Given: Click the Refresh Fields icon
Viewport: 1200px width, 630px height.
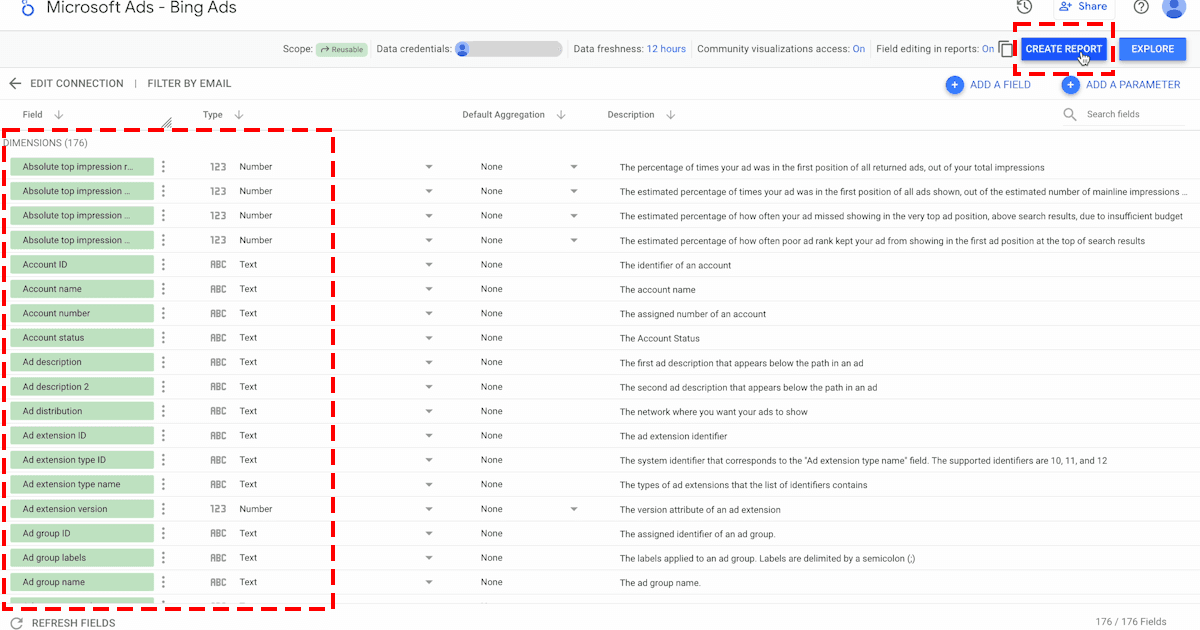Looking at the screenshot, I should (x=16, y=623).
